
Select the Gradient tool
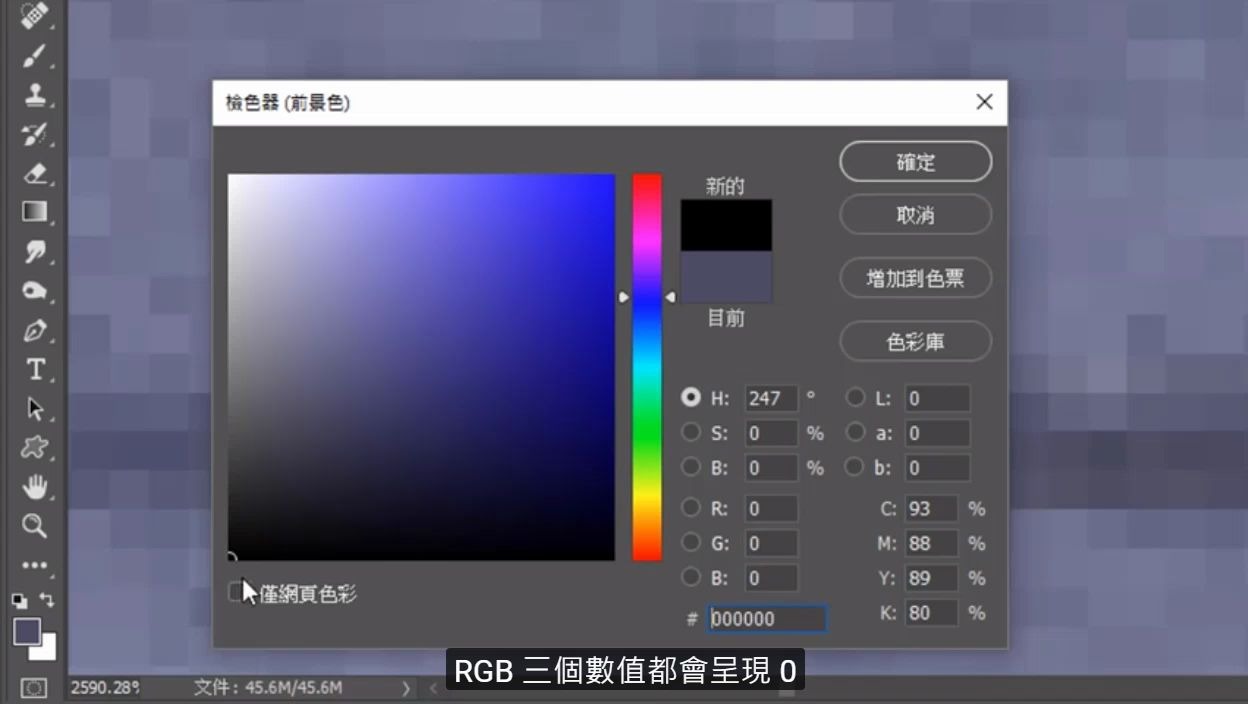click(x=33, y=212)
